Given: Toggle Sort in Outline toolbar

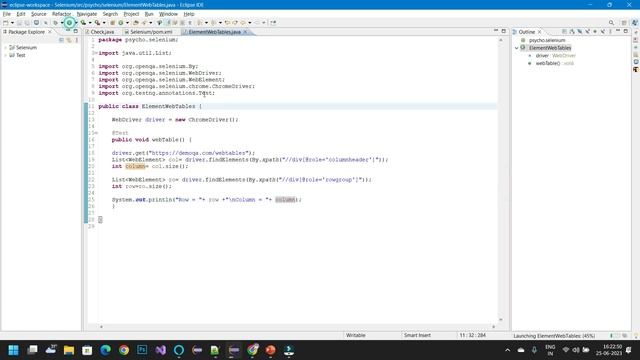Looking at the screenshot, I should pos(572,31).
